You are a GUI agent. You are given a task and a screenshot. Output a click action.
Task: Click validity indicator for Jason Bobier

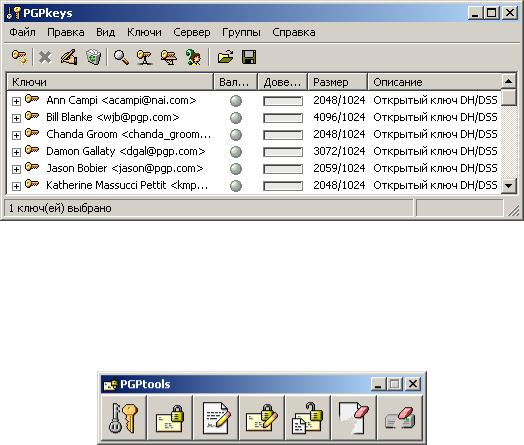pyautogui.click(x=236, y=168)
